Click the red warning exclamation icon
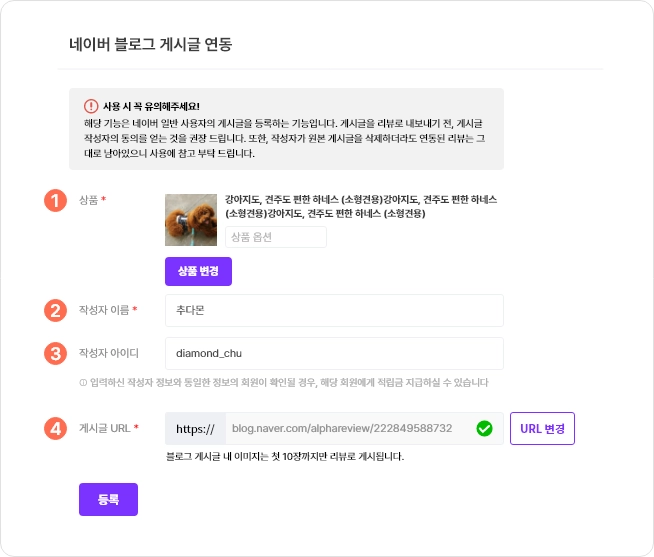The width and height of the screenshot is (654, 557). click(x=91, y=105)
